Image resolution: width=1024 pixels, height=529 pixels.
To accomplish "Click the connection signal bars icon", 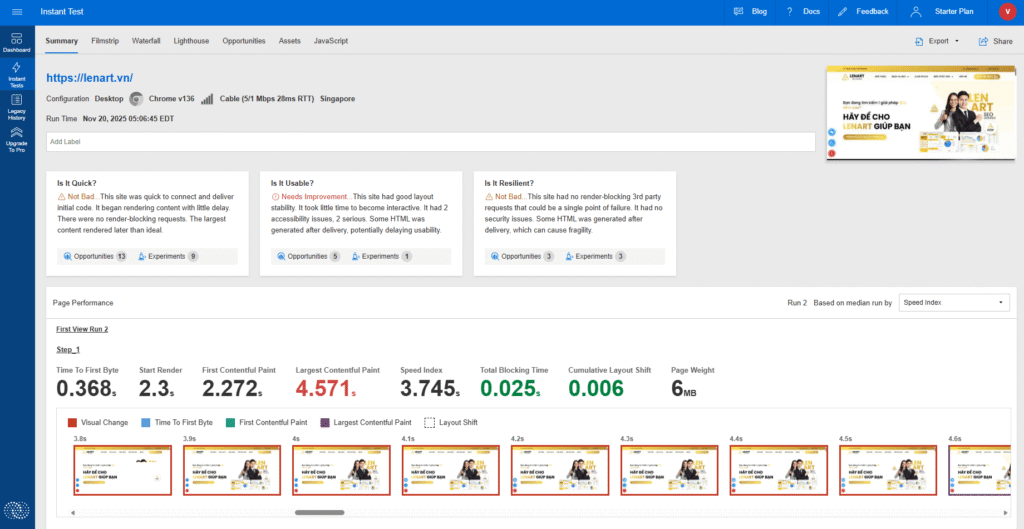I will point(207,99).
